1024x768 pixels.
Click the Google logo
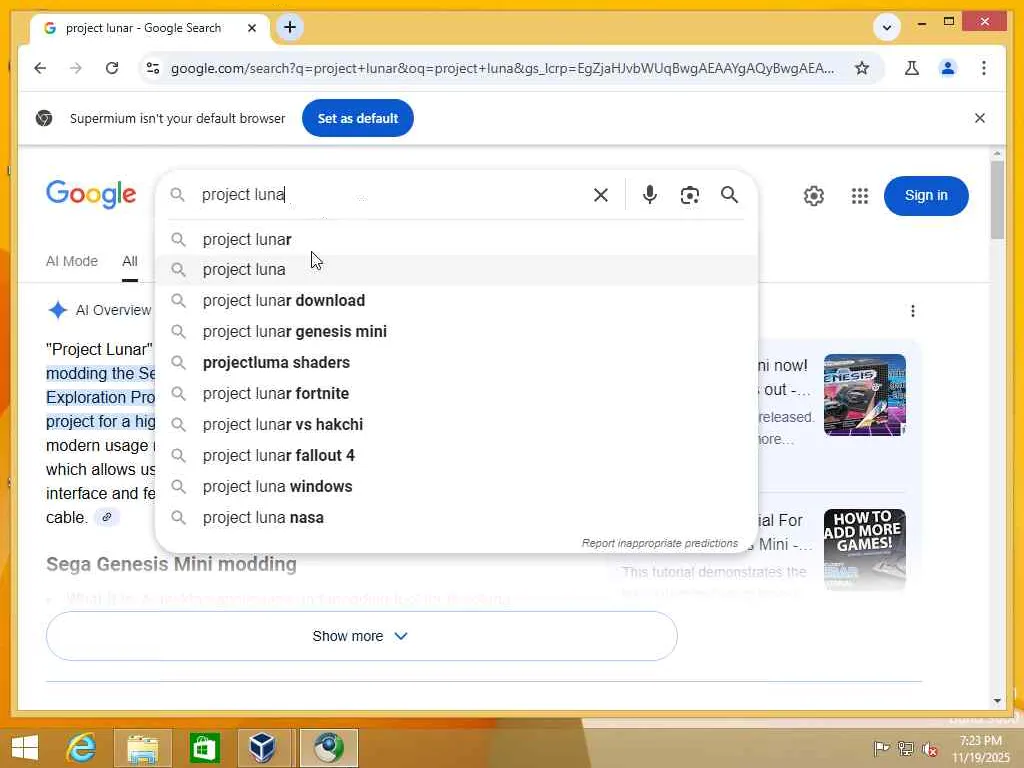point(91,195)
